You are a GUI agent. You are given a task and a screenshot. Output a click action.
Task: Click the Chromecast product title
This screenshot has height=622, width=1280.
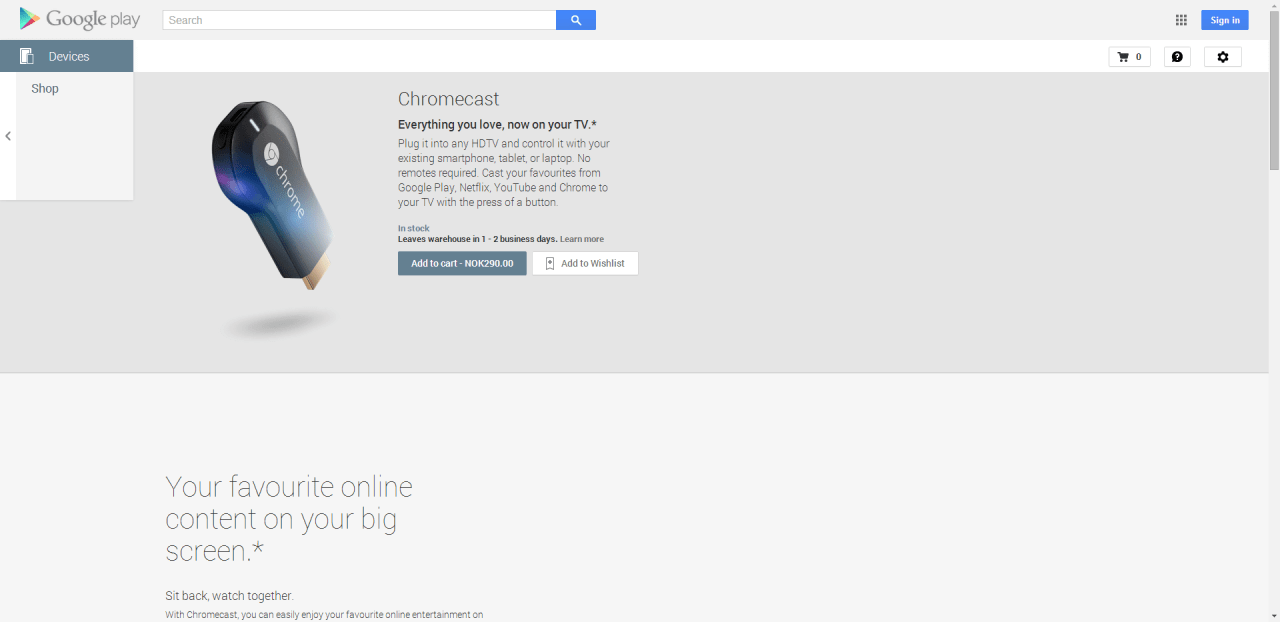click(448, 99)
